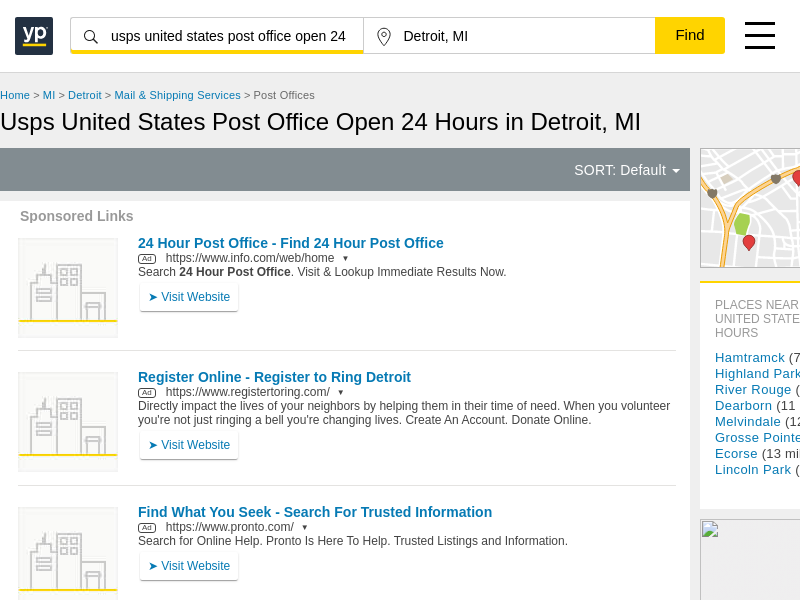Click the Ad badge next to registertoring.com URL
Image resolution: width=800 pixels, height=600 pixels.
tap(147, 393)
